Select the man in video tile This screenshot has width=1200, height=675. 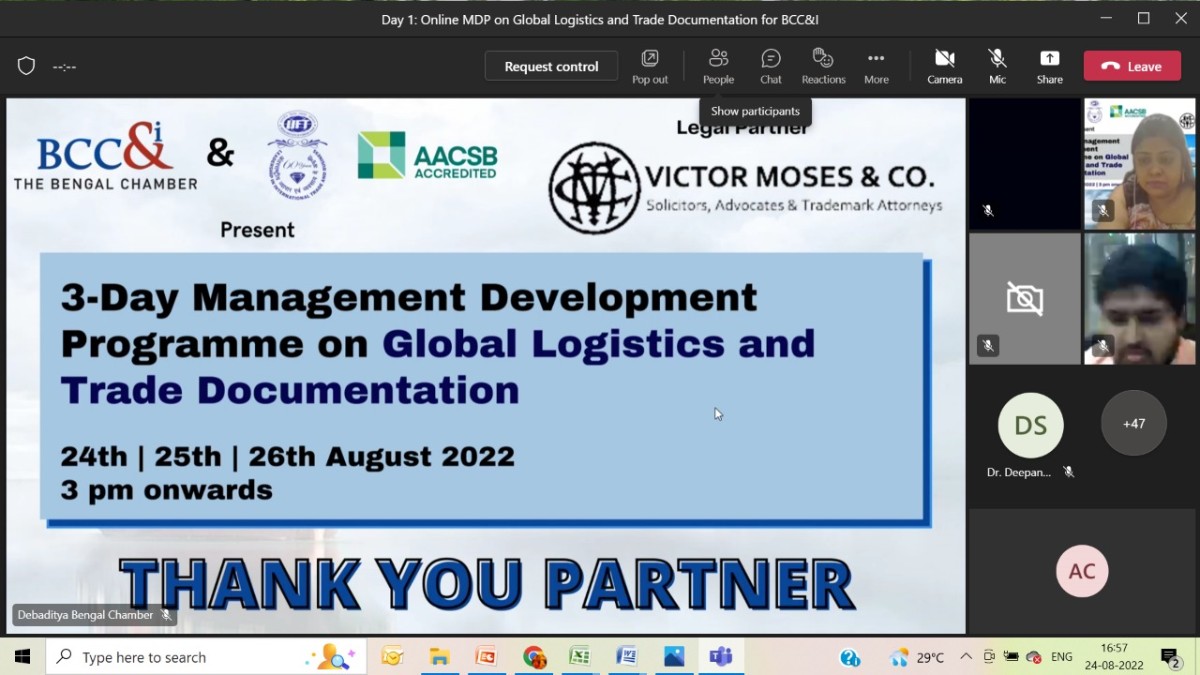[1140, 299]
